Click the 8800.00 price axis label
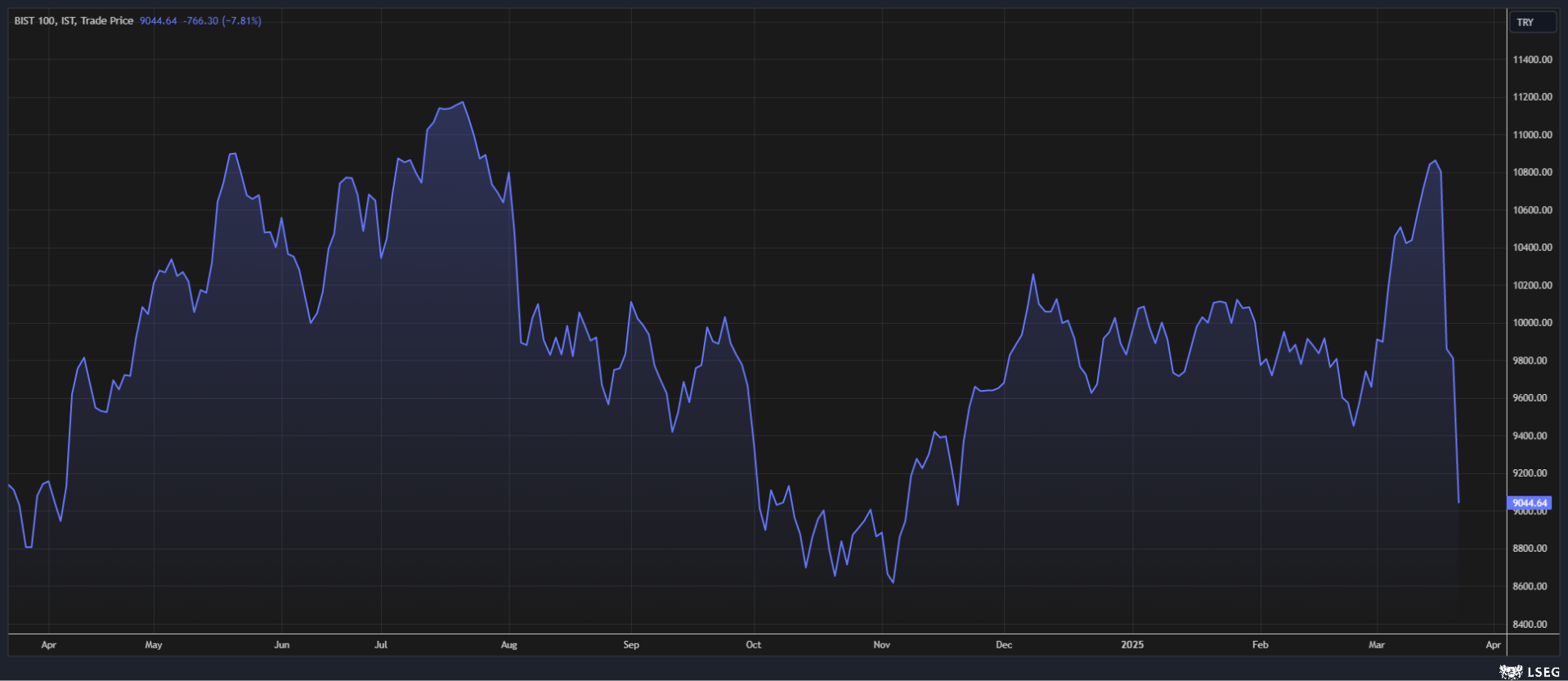Image resolution: width=1568 pixels, height=681 pixels. [1530, 549]
